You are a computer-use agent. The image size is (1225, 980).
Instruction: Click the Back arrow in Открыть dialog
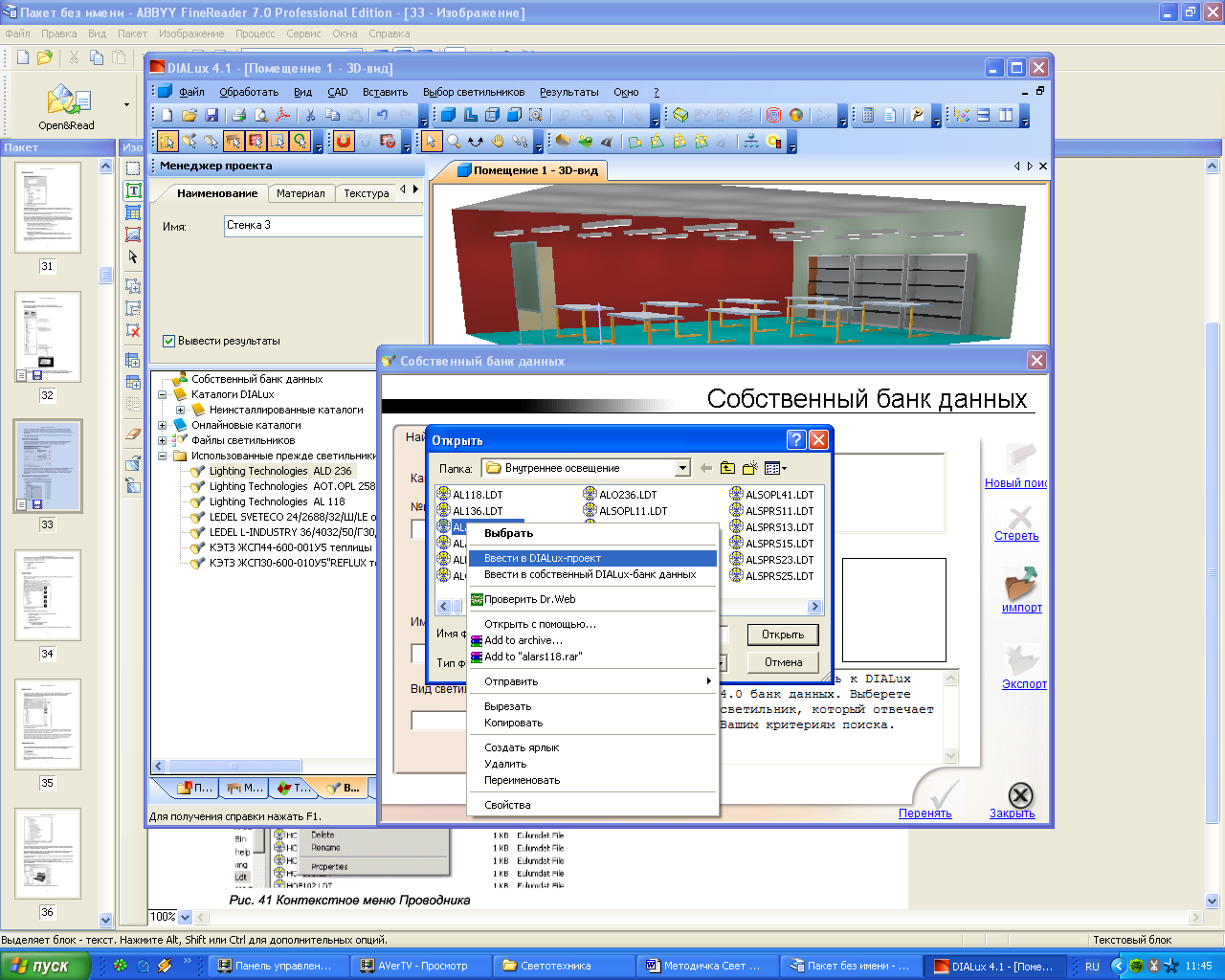coord(706,468)
